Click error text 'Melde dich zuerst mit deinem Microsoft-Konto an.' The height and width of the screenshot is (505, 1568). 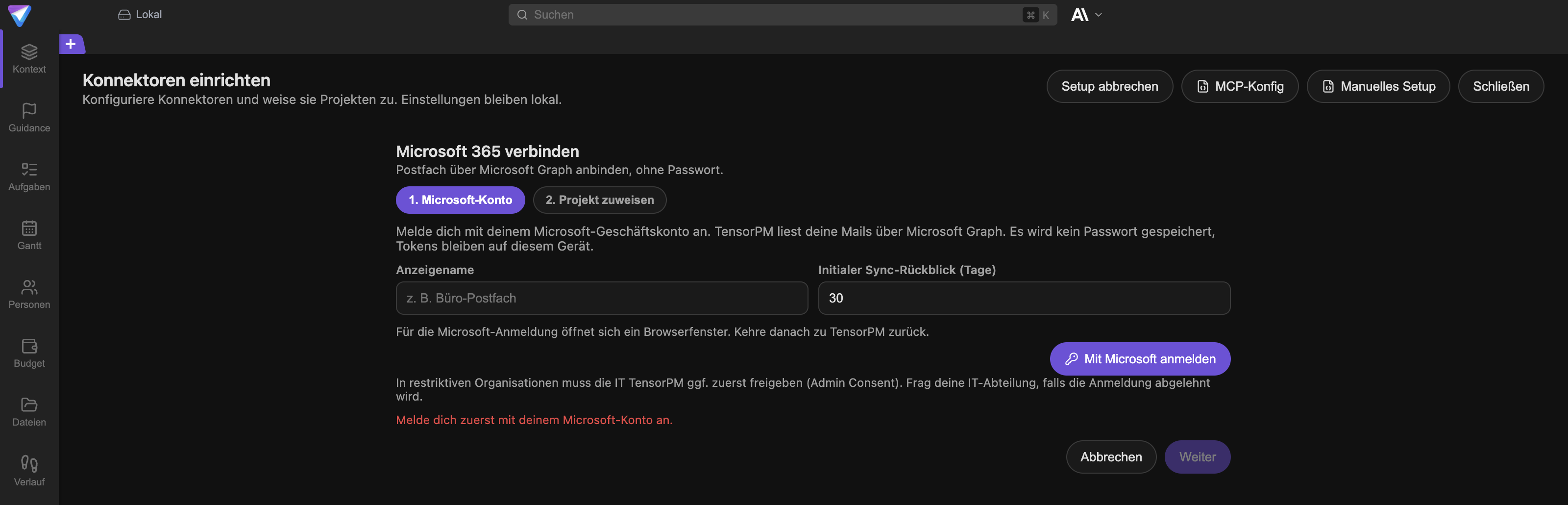click(x=534, y=420)
